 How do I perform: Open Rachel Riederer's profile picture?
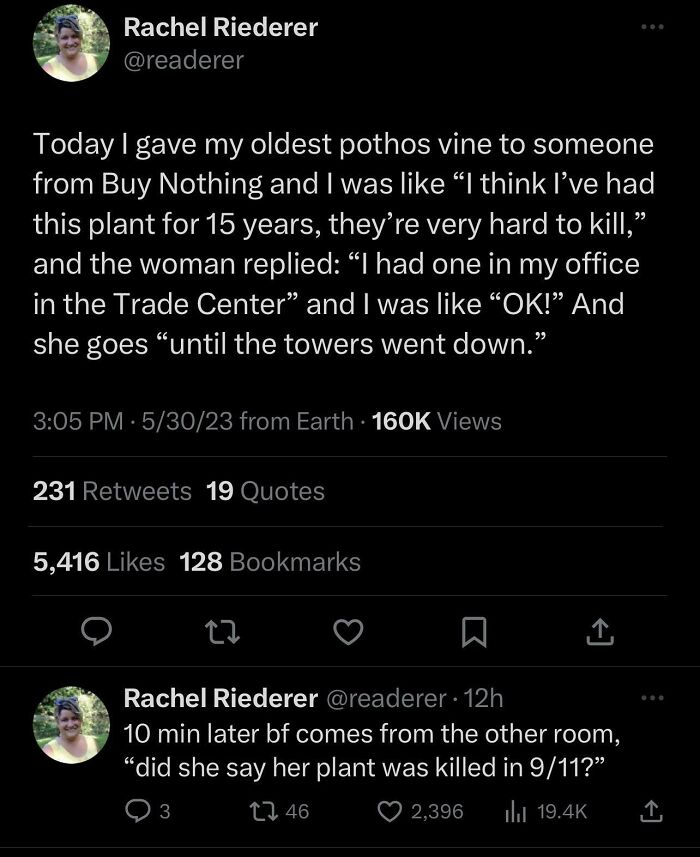(71, 47)
